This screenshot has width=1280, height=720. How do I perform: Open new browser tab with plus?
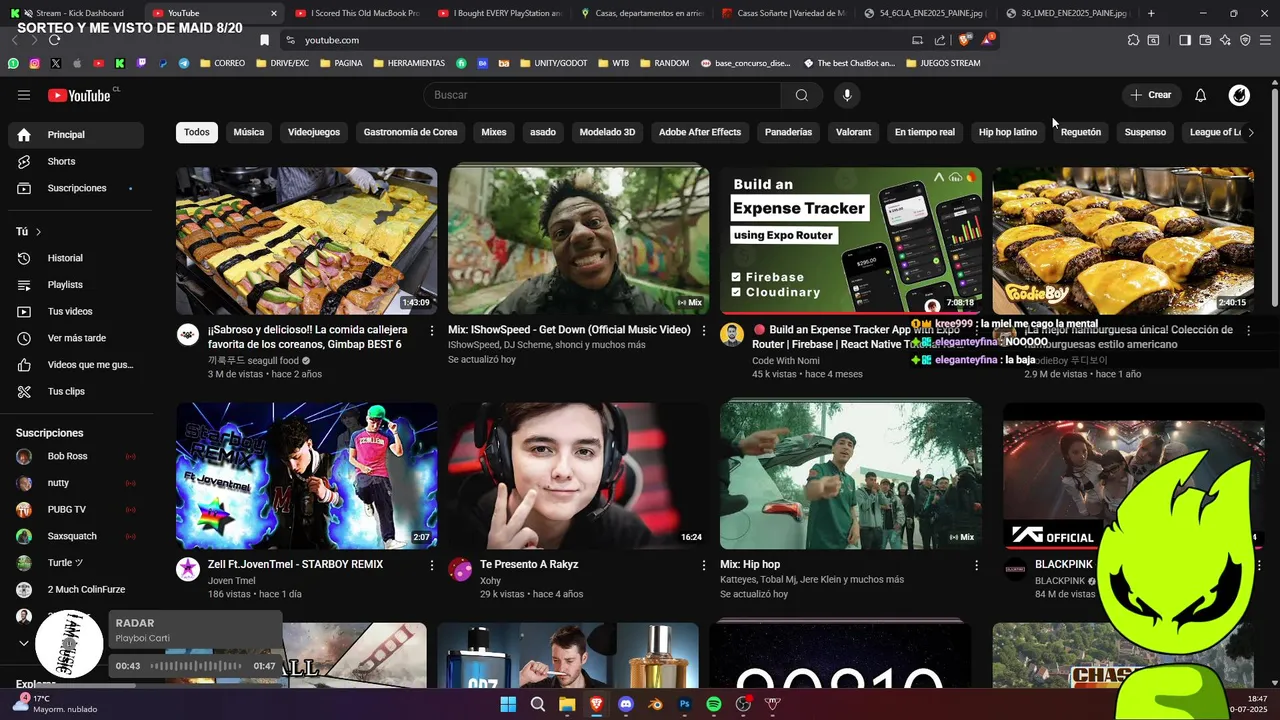coord(1151,13)
